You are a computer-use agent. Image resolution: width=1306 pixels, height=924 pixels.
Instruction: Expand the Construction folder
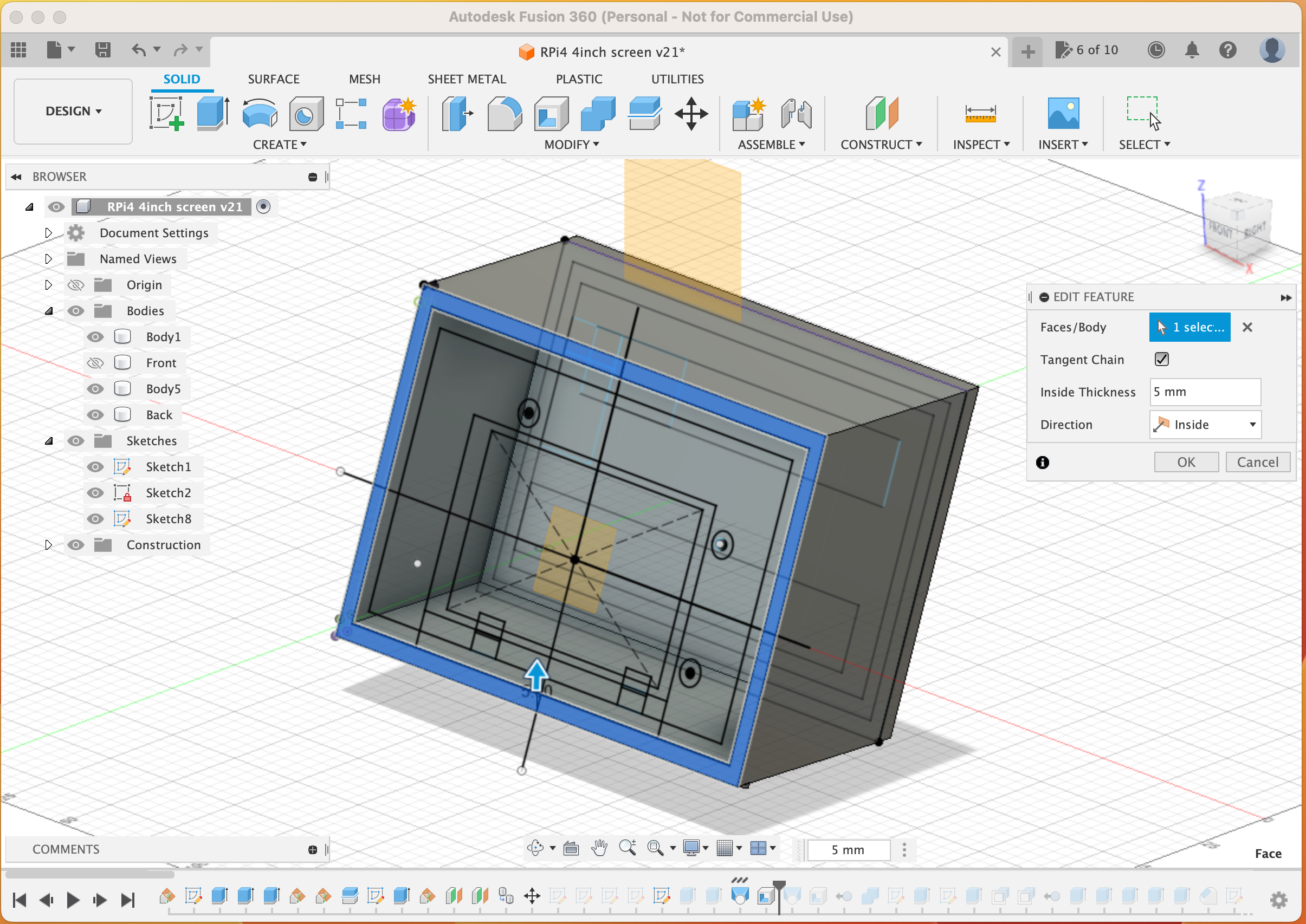(x=48, y=545)
